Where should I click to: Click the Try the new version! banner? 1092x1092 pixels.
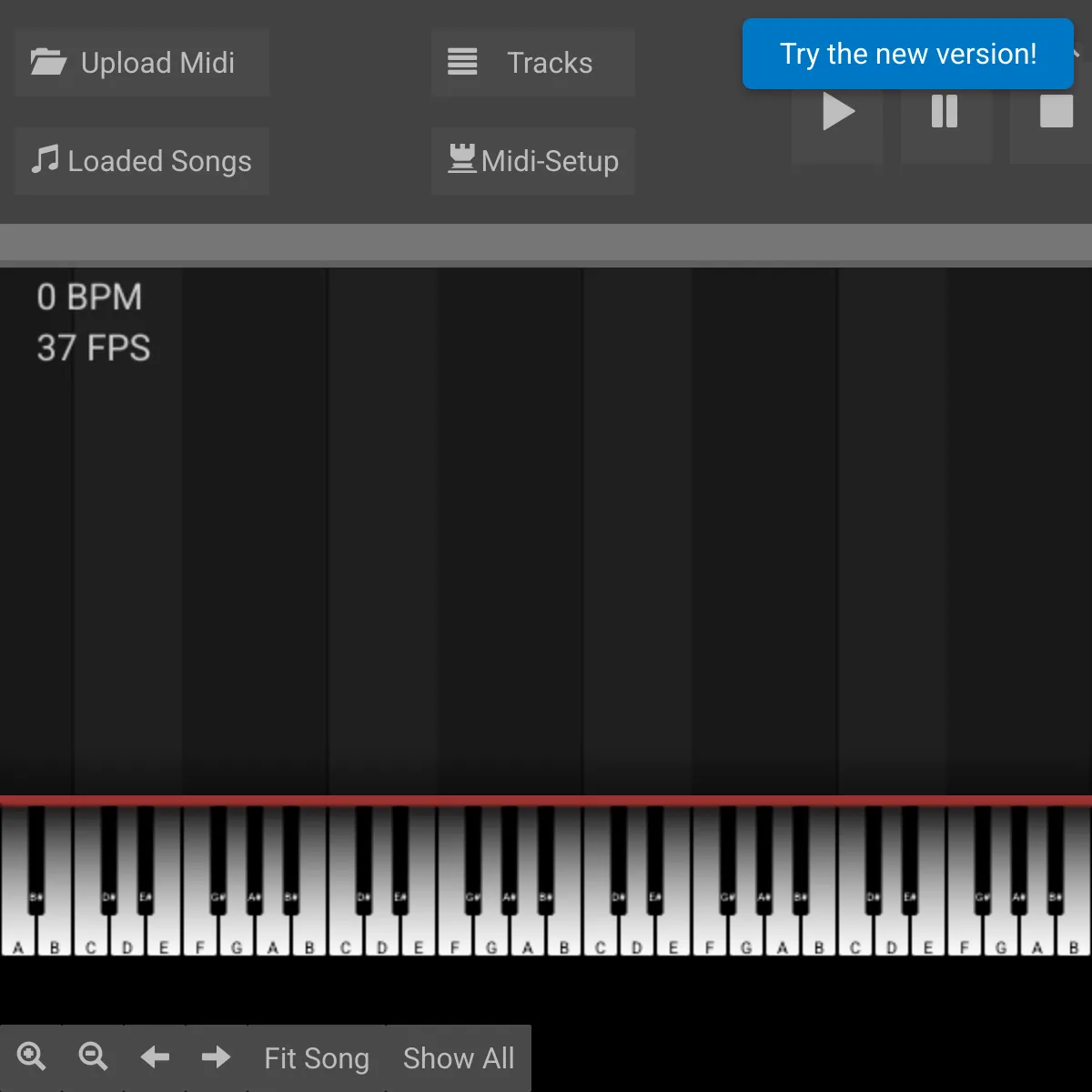(x=908, y=54)
